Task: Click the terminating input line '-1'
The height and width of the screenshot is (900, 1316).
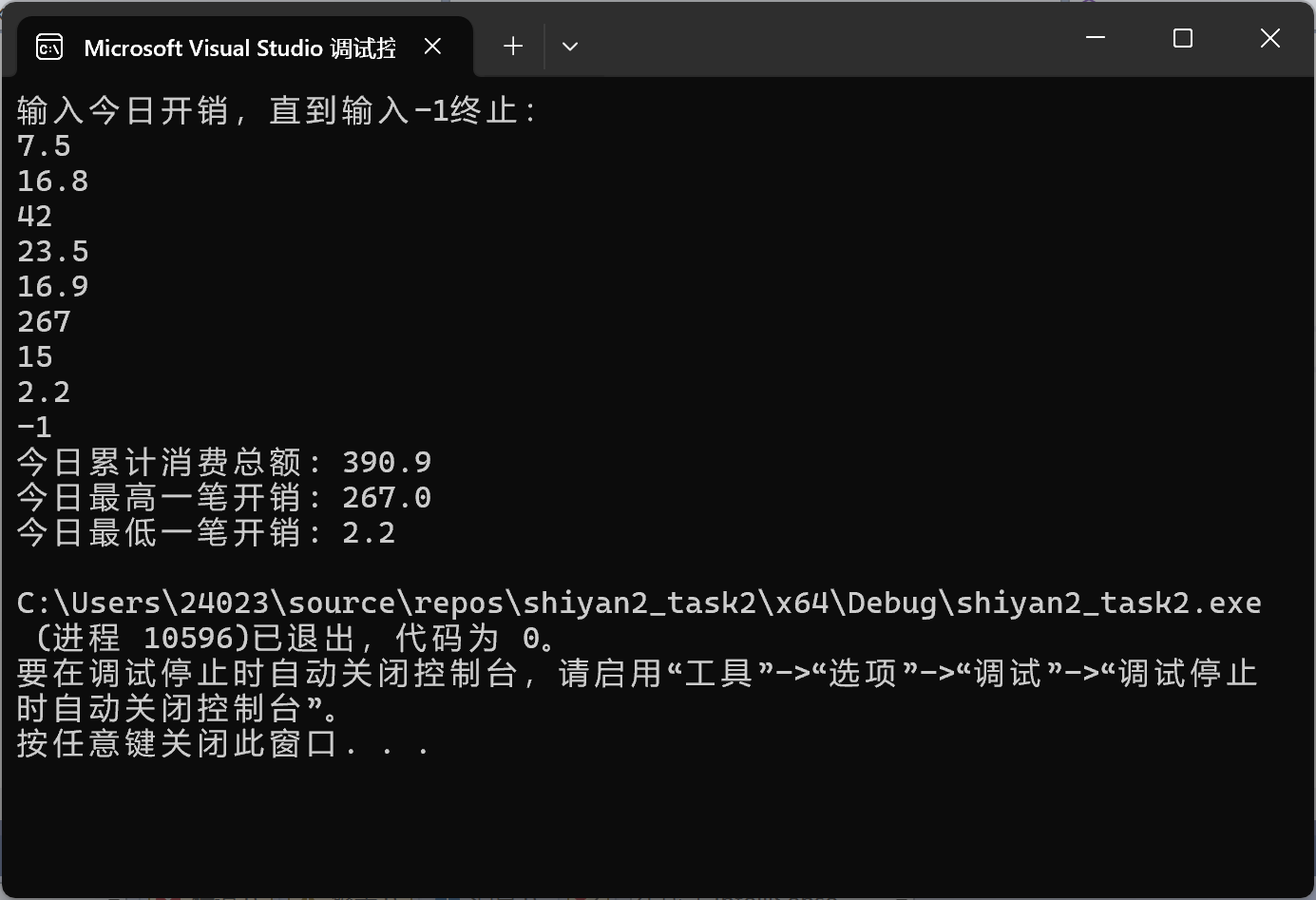Action: [x=35, y=428]
